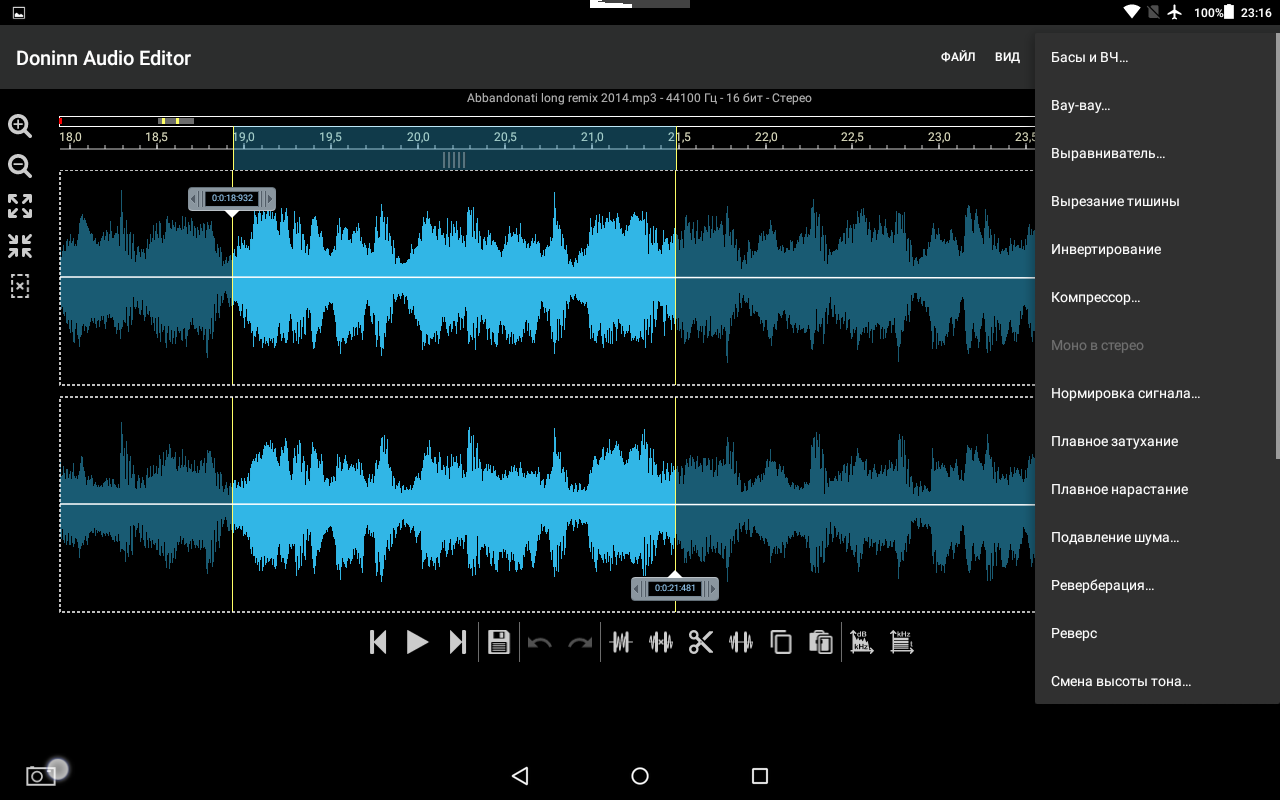Apply Плавное нарастание fade in
The image size is (1280, 800).
(x=1157, y=489)
